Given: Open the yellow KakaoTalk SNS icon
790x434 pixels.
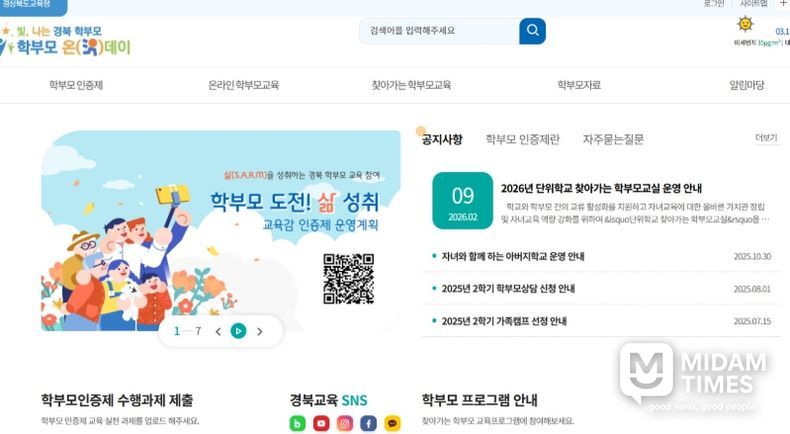Looking at the screenshot, I should coord(392,423).
